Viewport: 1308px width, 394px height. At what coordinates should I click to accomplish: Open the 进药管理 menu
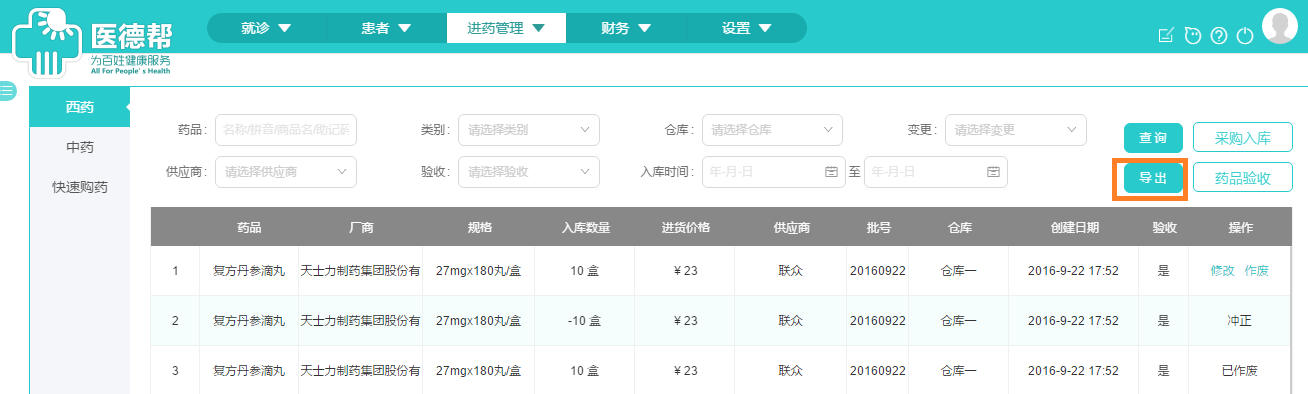pos(506,28)
